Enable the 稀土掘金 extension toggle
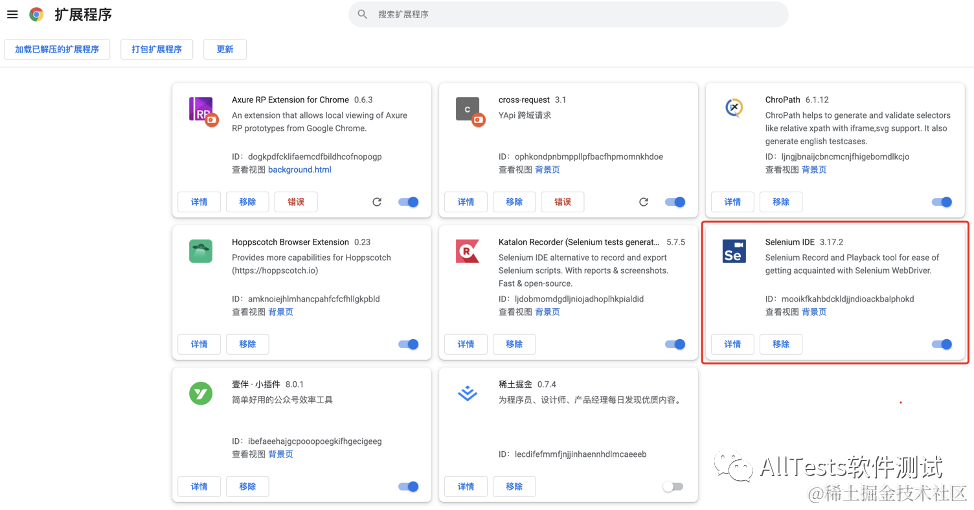This screenshot has width=974, height=510. pos(673,486)
